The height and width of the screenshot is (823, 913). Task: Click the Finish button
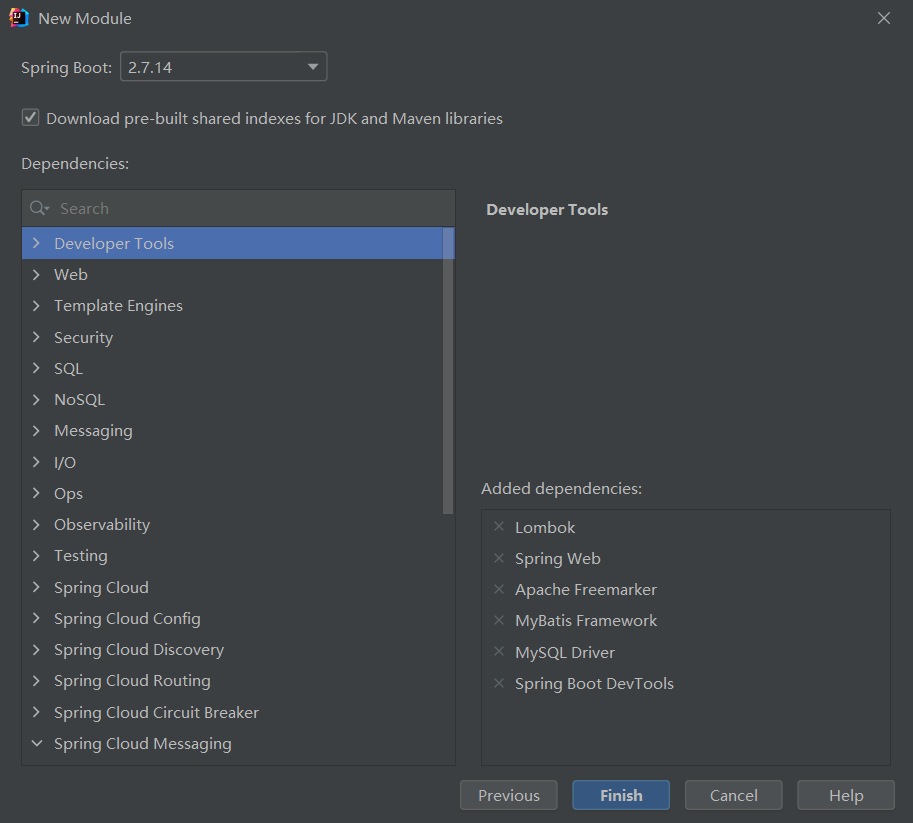tap(621, 795)
